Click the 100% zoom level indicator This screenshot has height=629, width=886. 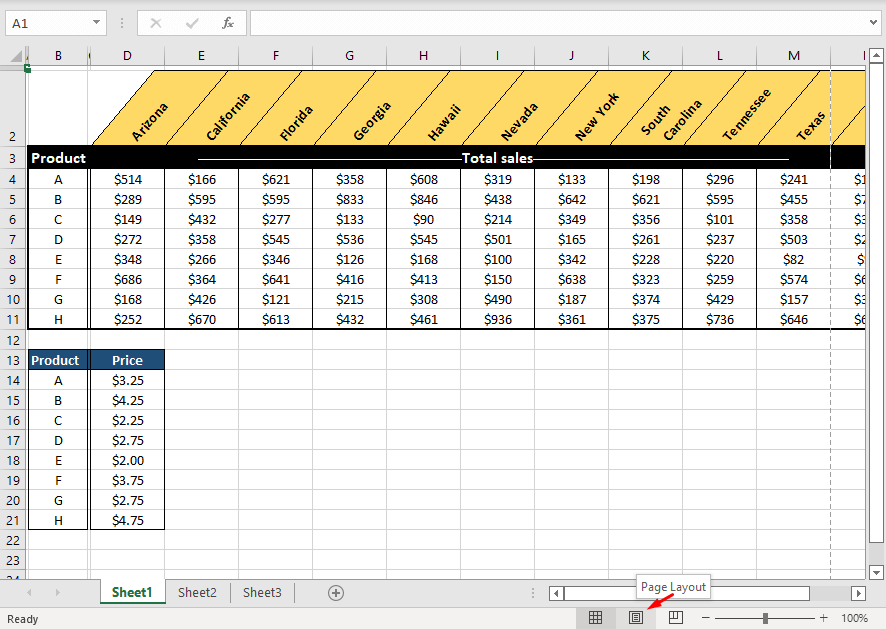(x=857, y=617)
